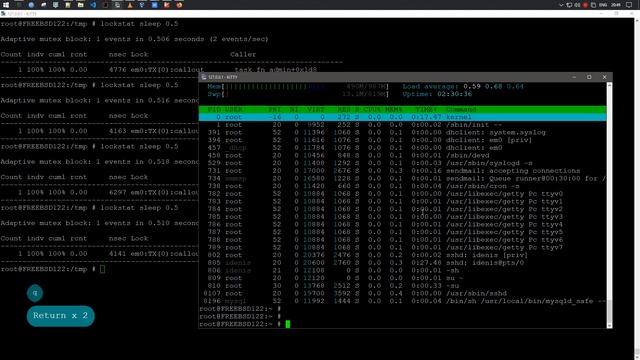
Task: Select the /usr/sbin/sshd process row
Action: tap(402, 293)
